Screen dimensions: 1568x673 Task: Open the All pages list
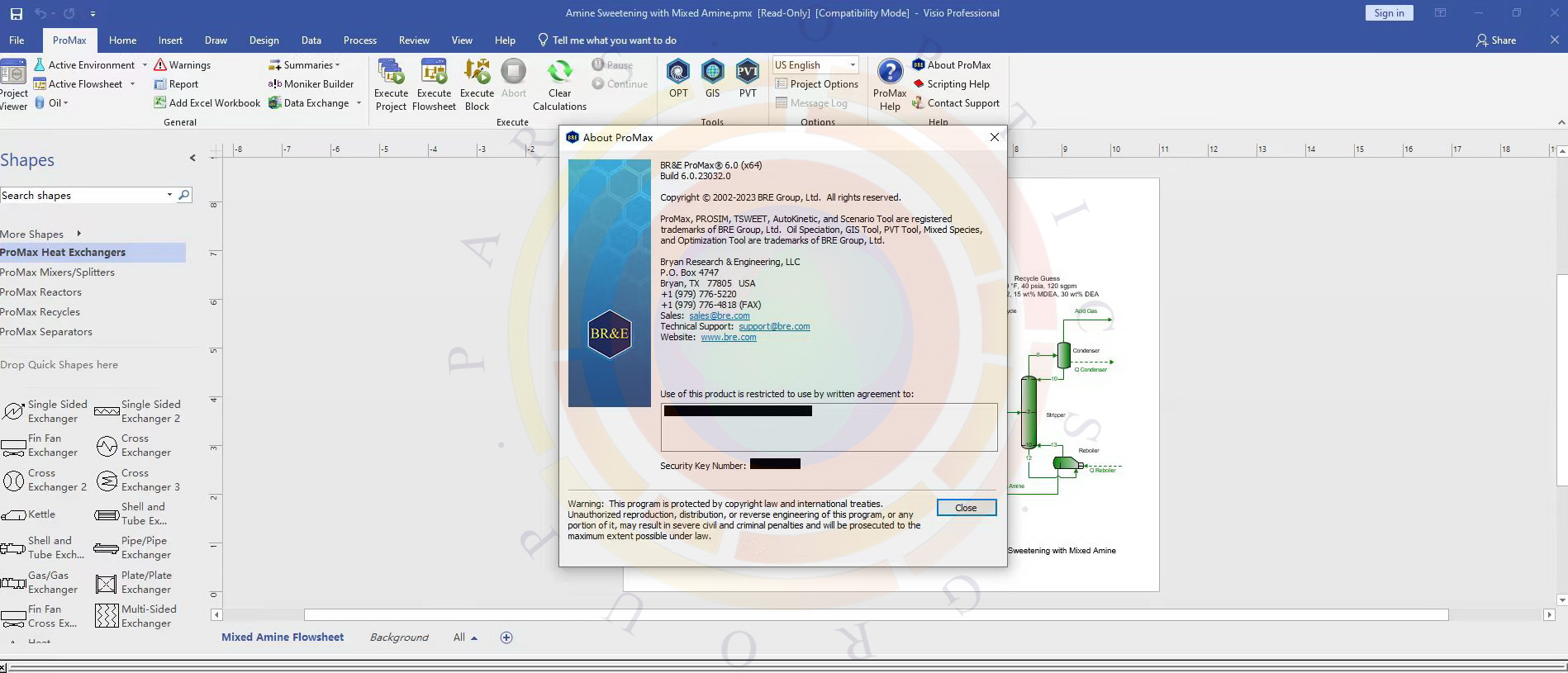click(465, 637)
